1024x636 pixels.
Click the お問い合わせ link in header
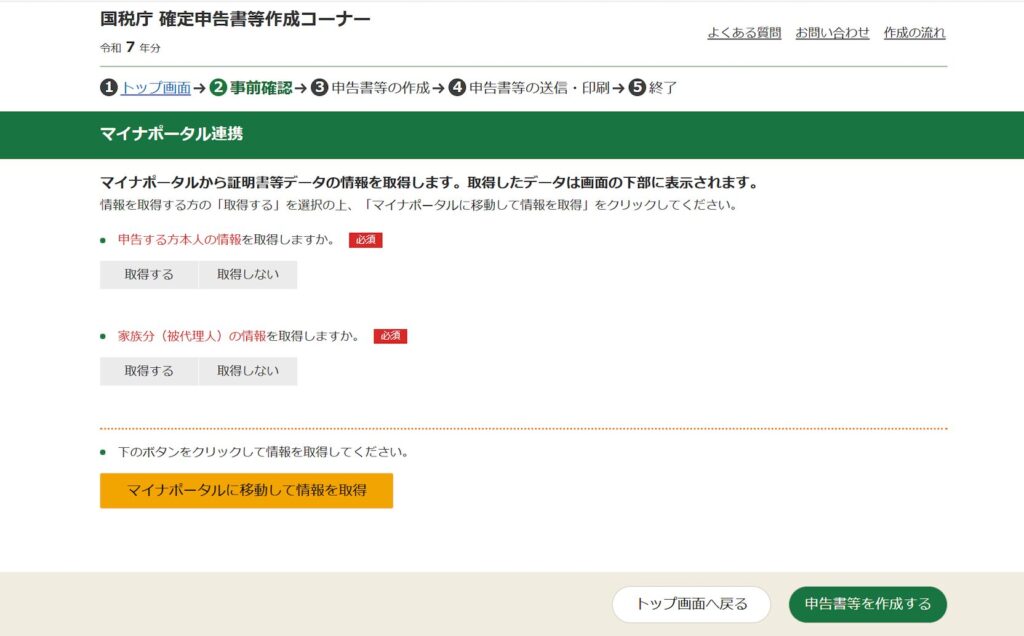pyautogui.click(x=832, y=33)
